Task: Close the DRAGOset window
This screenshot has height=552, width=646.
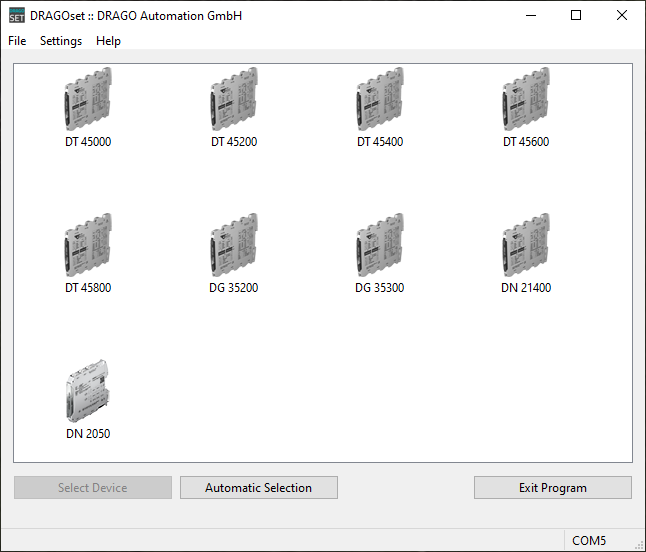Action: point(622,15)
